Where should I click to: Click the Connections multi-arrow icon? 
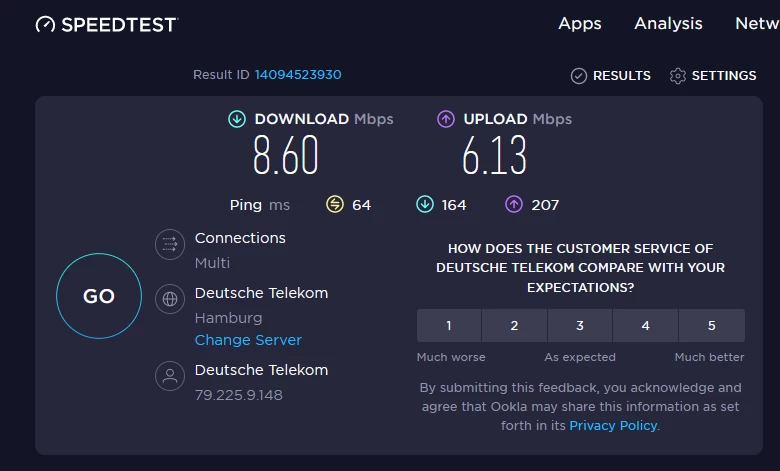(170, 244)
